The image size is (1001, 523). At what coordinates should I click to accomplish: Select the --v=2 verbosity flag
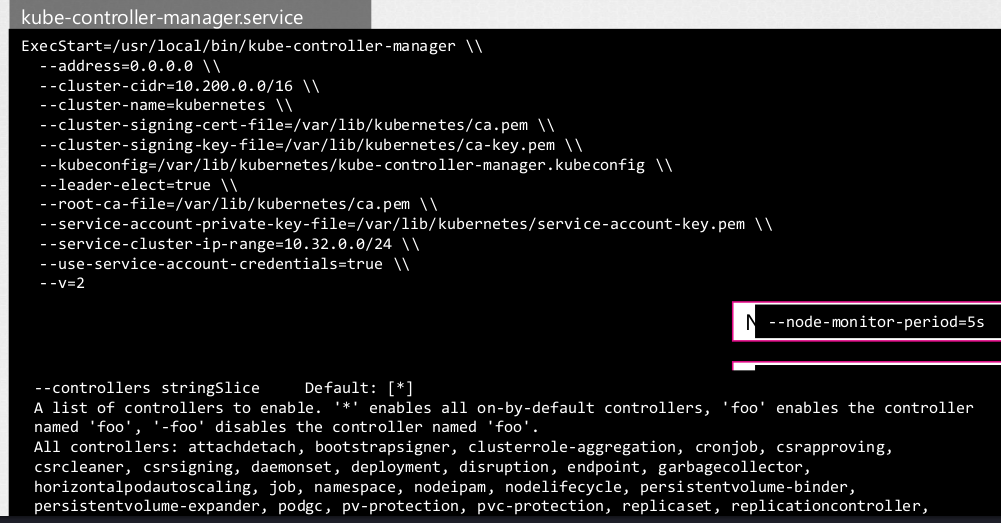[63, 285]
